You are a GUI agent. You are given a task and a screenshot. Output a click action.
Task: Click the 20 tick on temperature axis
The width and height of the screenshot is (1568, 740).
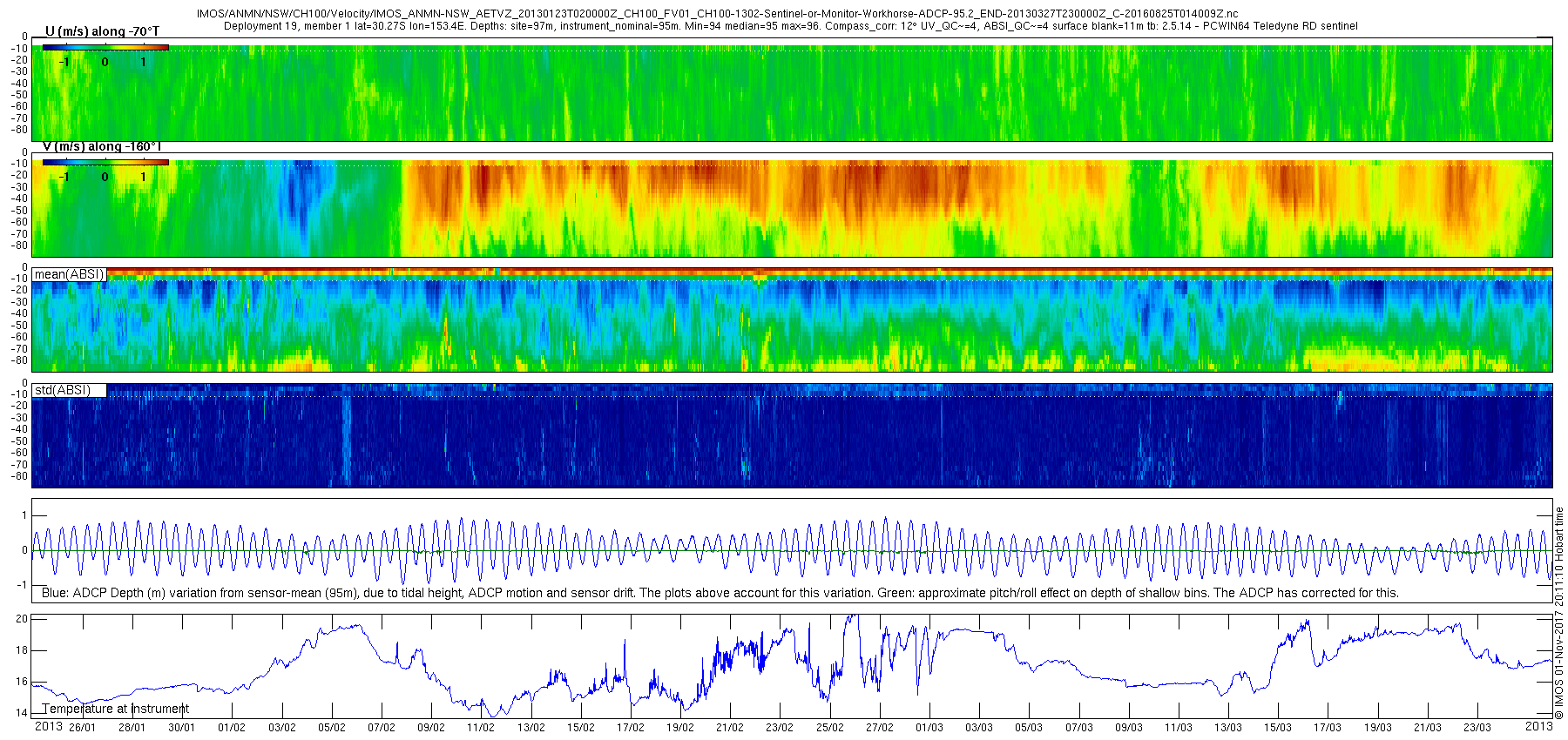[22, 619]
